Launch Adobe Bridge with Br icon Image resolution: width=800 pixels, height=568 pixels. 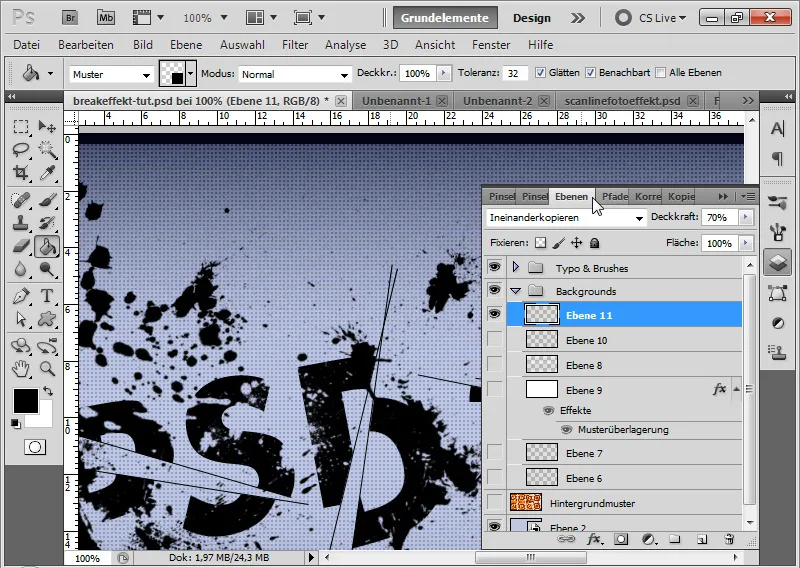point(70,18)
